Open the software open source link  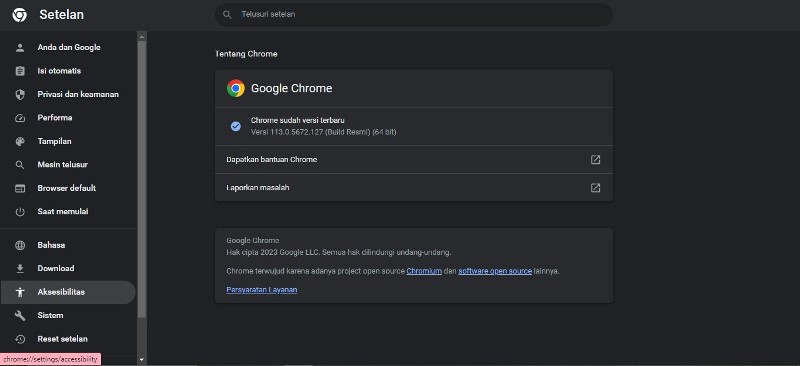click(x=495, y=271)
